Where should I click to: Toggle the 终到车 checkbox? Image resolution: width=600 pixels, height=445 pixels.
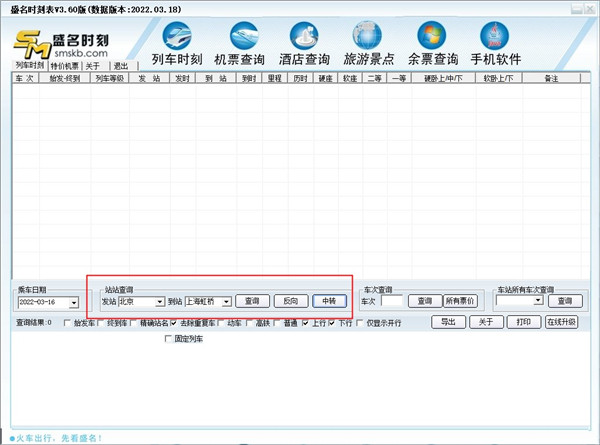click(101, 323)
